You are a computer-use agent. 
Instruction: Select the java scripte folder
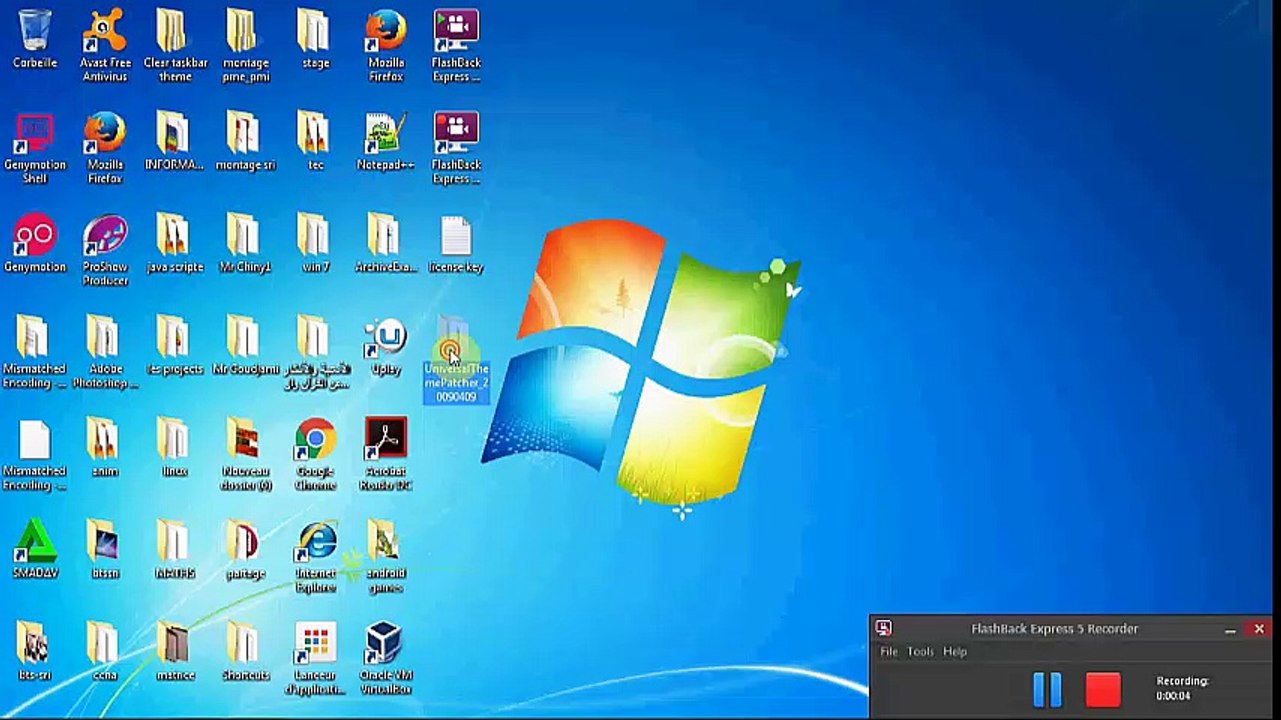pyautogui.click(x=175, y=242)
